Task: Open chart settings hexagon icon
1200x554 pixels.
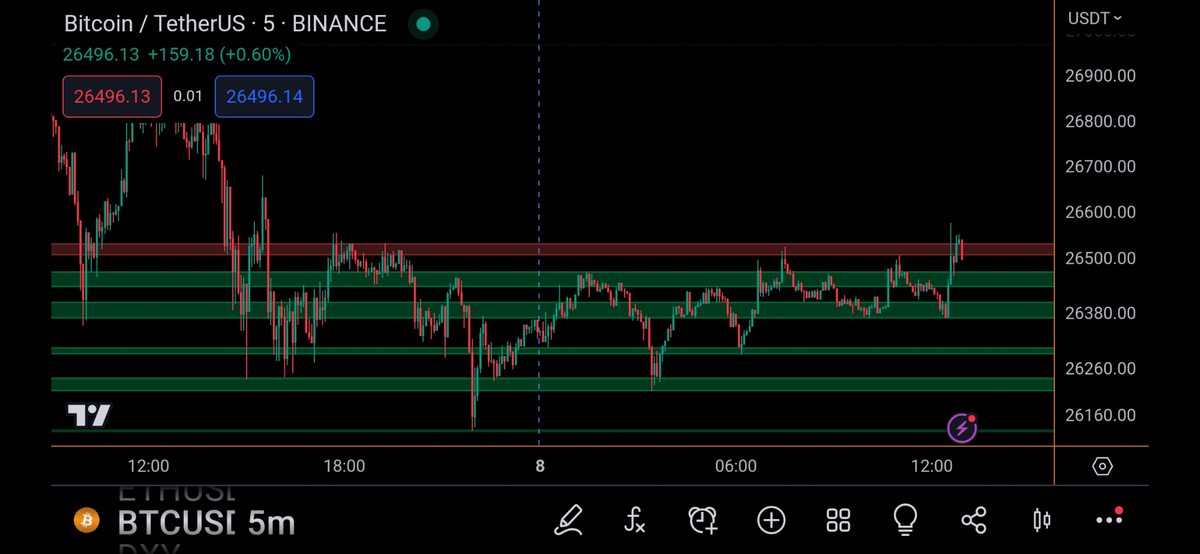Action: pyautogui.click(x=1102, y=466)
